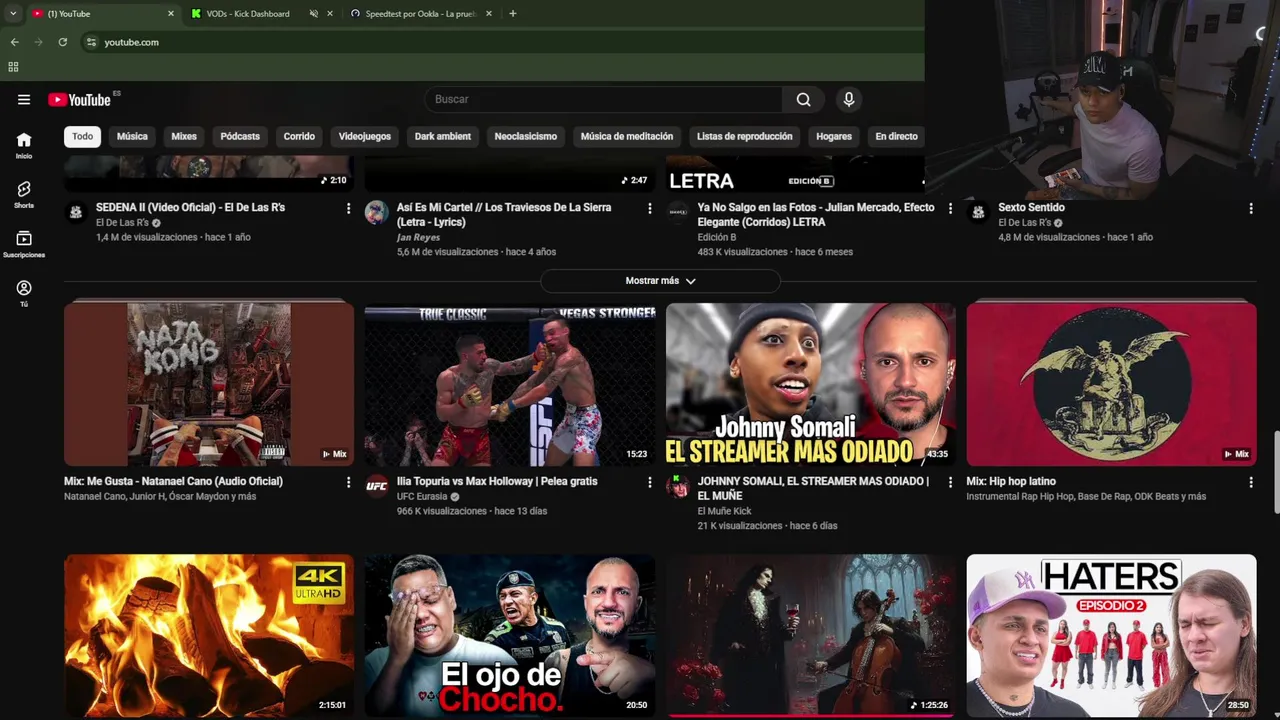Open El De Las R's channel under SEDENA II
The image size is (1280, 720).
(x=122, y=223)
